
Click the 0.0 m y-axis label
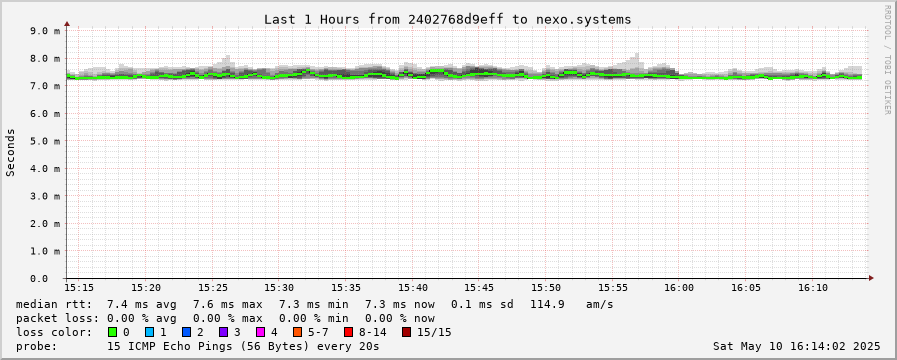click(45, 279)
